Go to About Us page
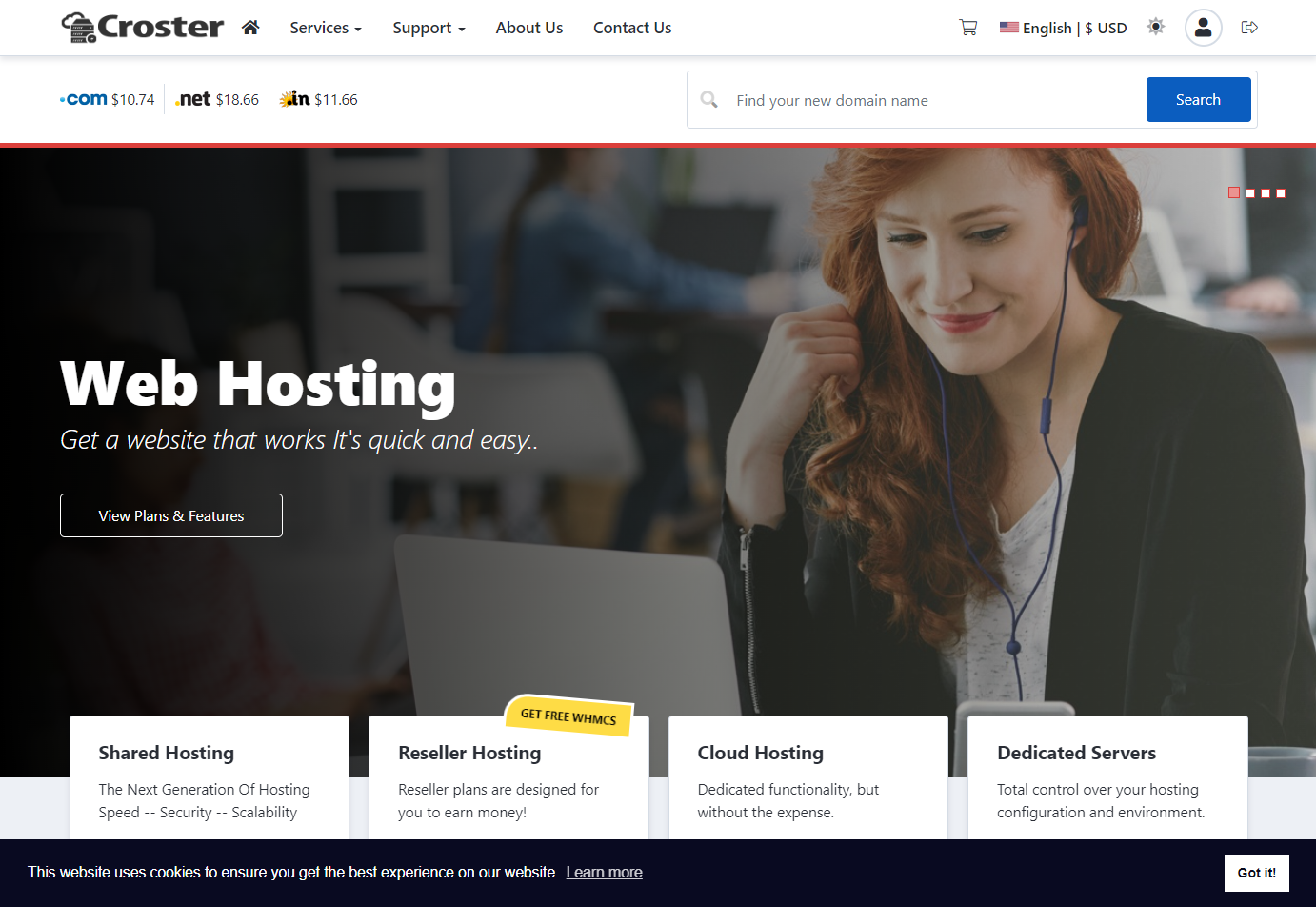Image resolution: width=1316 pixels, height=907 pixels. pyautogui.click(x=528, y=28)
